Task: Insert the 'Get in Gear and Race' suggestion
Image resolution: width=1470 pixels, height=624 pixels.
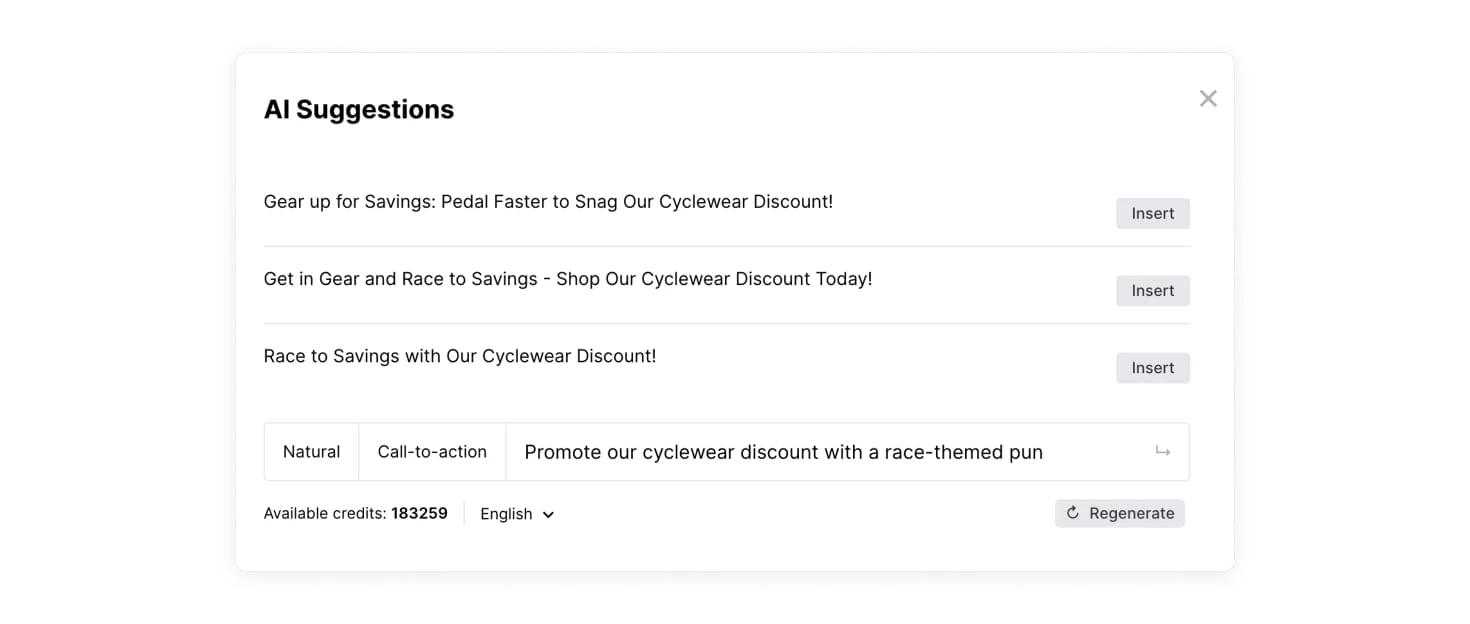Action: 1152,290
